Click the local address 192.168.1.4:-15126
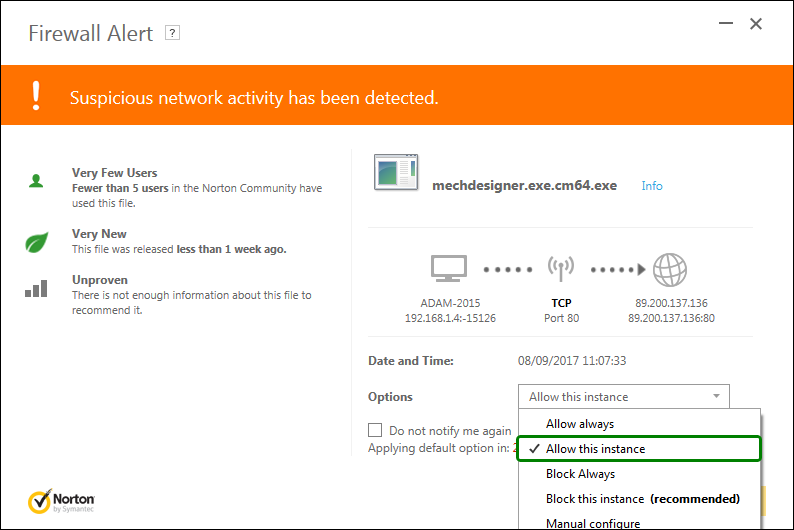The height and width of the screenshot is (530, 794). pyautogui.click(x=450, y=318)
